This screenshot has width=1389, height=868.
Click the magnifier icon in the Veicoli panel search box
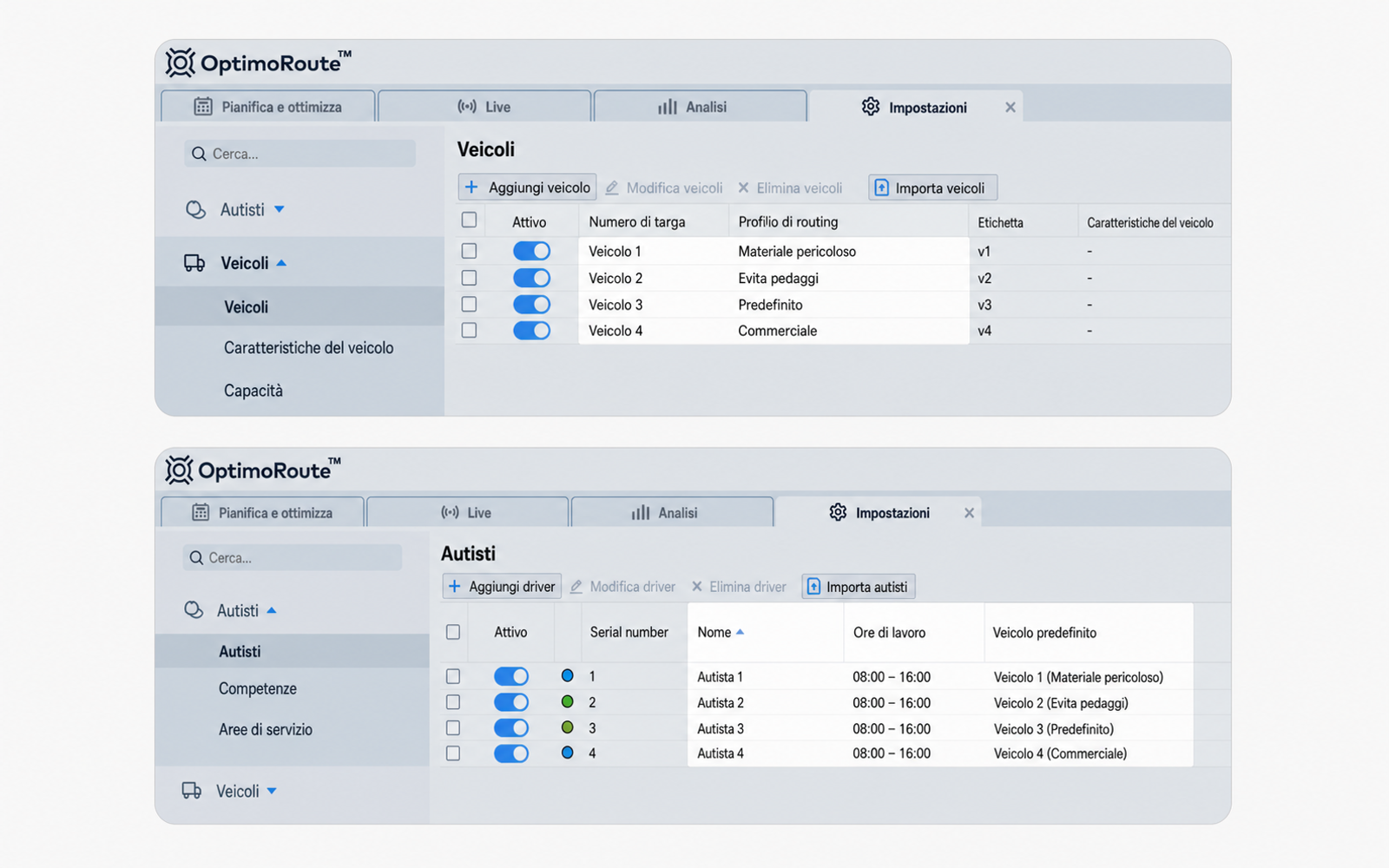click(x=199, y=154)
